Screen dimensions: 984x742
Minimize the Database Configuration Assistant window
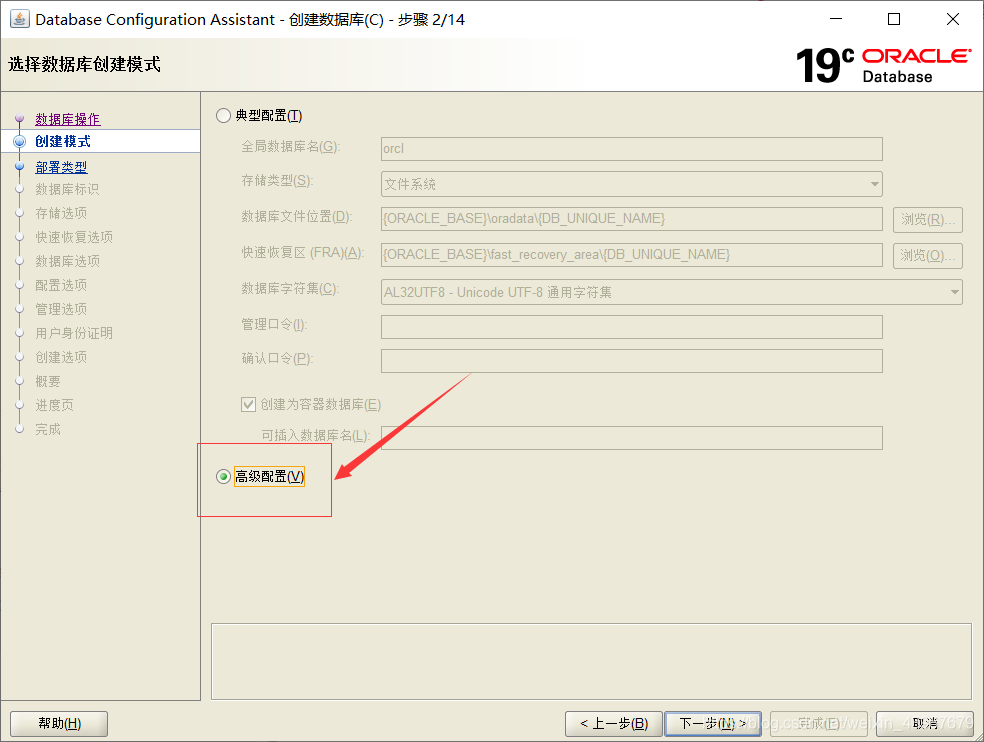(836, 19)
